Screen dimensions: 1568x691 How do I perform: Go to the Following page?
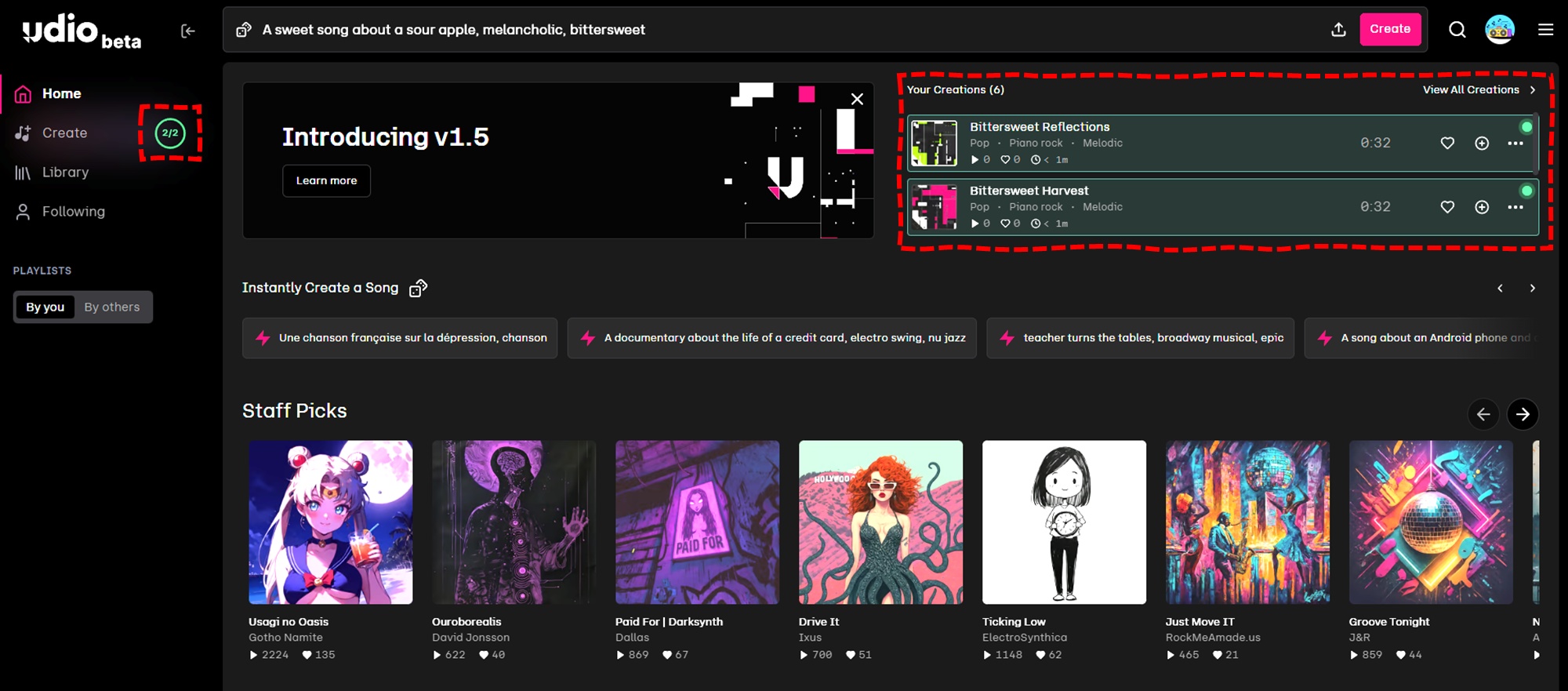(x=73, y=212)
